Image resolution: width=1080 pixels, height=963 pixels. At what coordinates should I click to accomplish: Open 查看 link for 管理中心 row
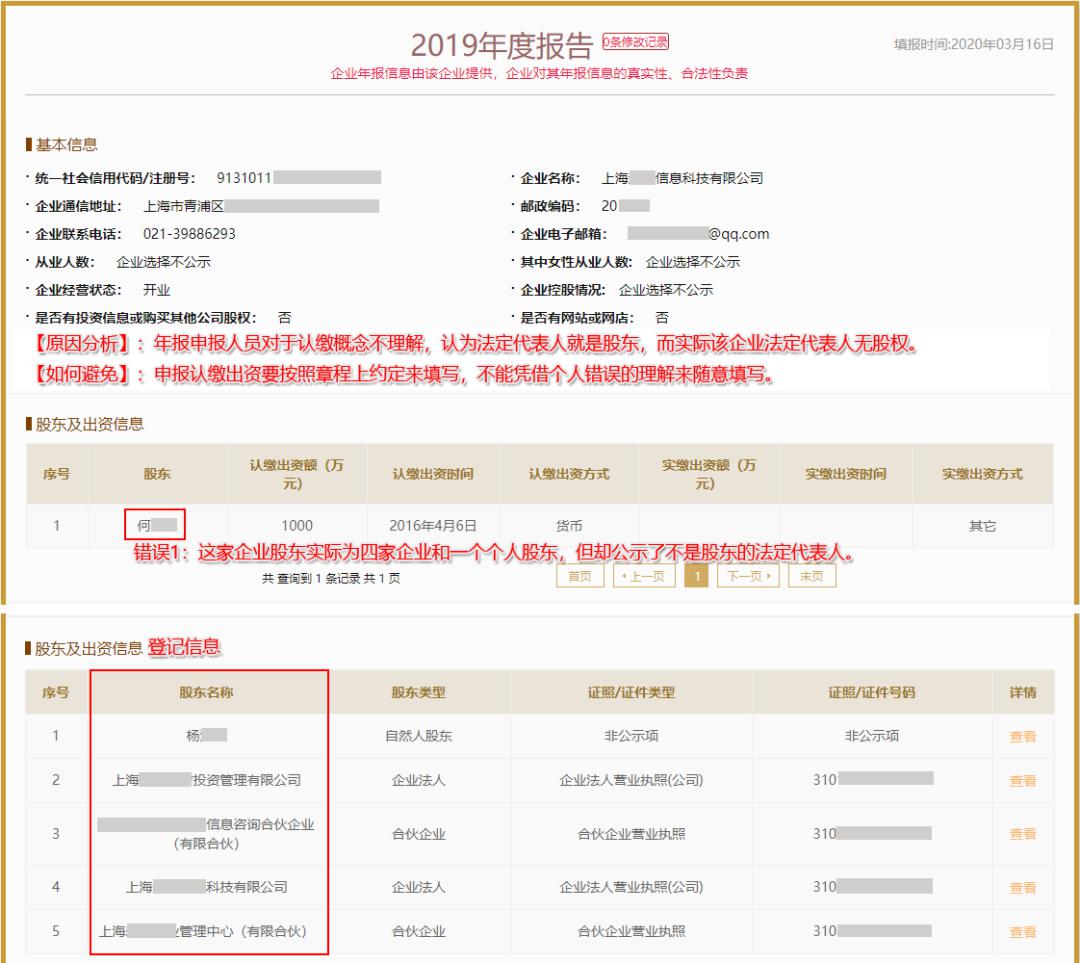click(1022, 931)
